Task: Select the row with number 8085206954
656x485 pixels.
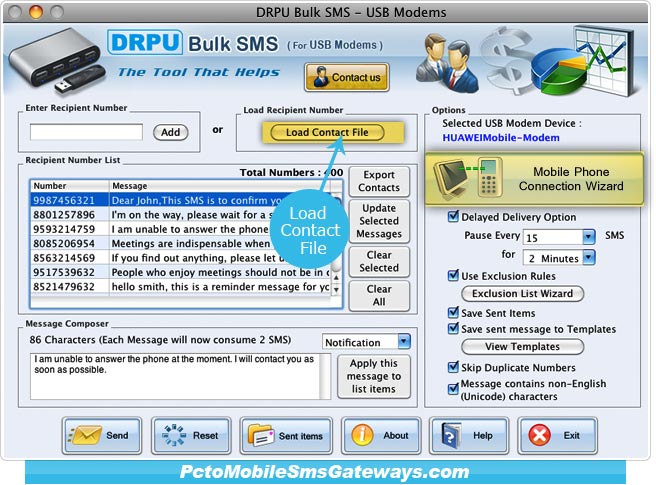Action: point(180,243)
